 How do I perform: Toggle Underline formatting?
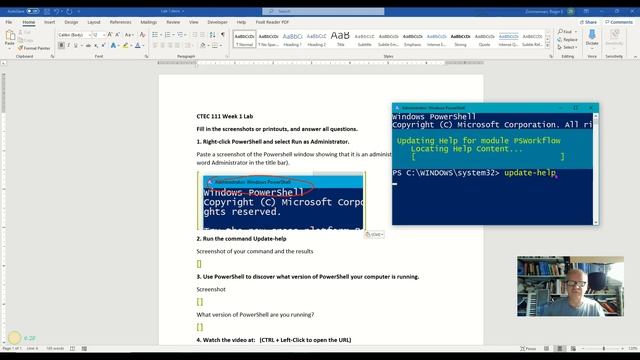[76, 45]
